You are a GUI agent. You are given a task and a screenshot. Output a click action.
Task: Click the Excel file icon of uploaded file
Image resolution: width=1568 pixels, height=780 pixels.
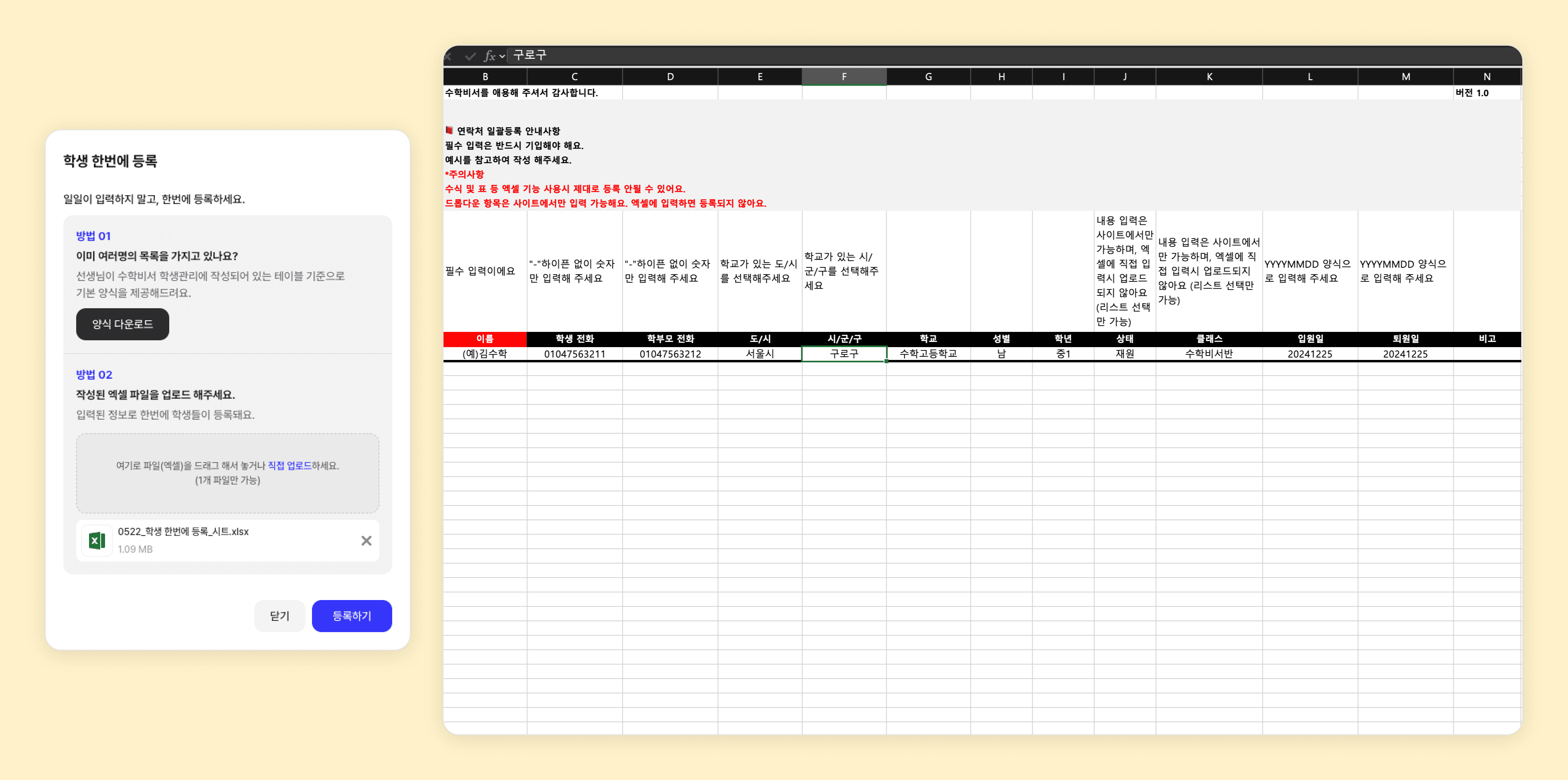pyautogui.click(x=97, y=540)
